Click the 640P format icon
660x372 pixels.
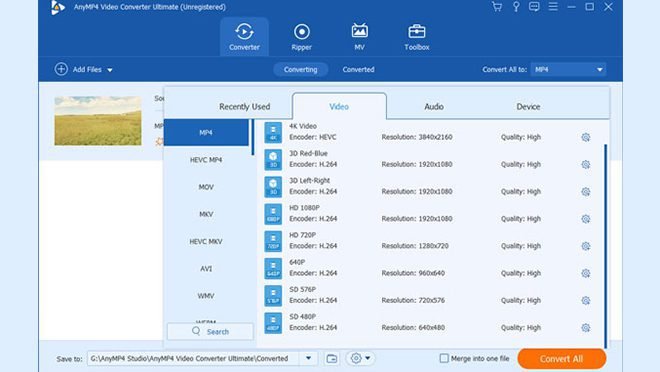coord(273,268)
